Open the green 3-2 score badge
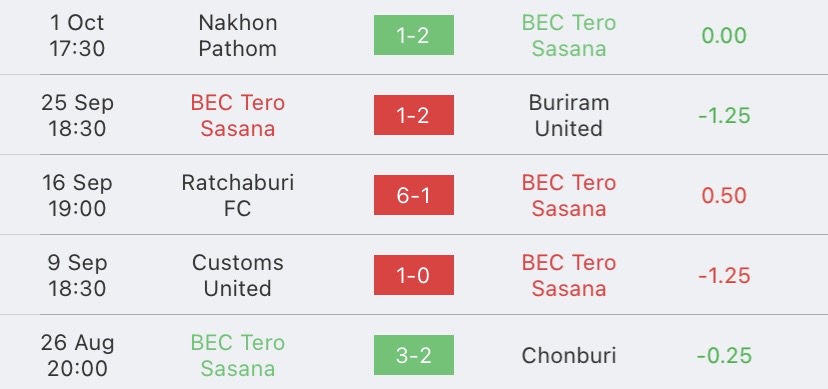The width and height of the screenshot is (828, 389). [413, 355]
